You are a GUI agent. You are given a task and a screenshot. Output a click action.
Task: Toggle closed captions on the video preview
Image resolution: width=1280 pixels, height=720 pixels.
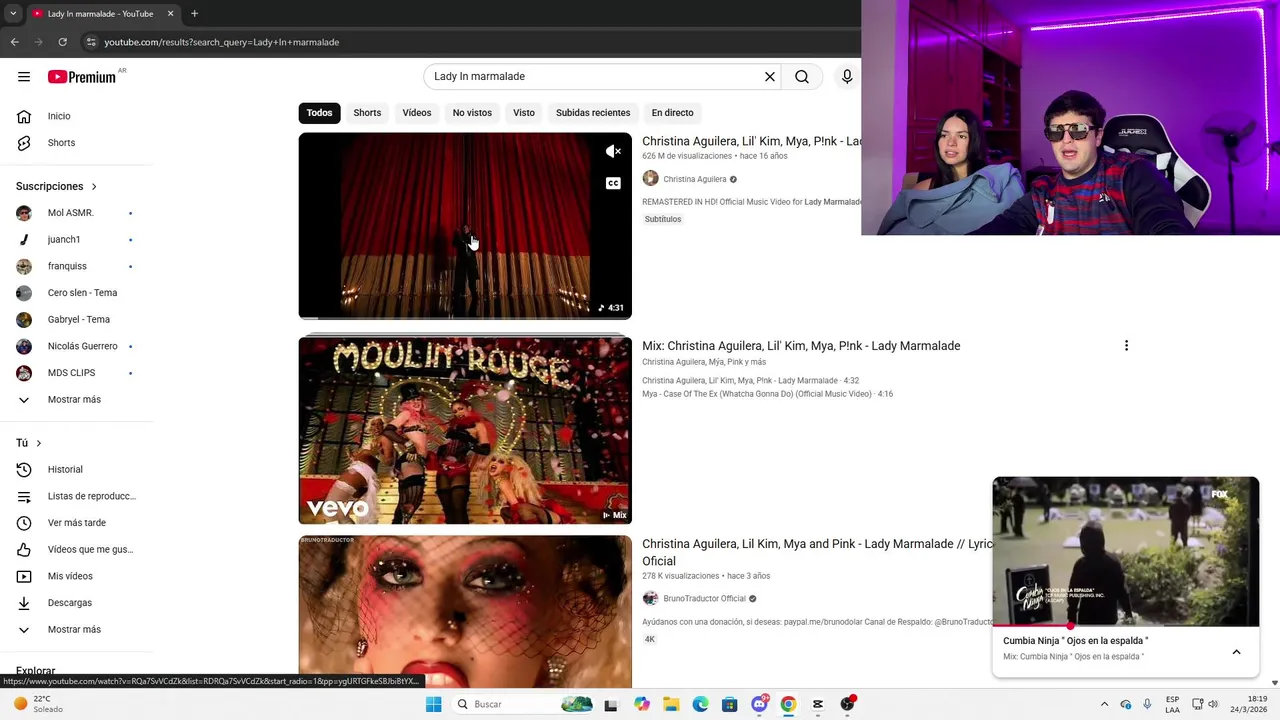613,183
